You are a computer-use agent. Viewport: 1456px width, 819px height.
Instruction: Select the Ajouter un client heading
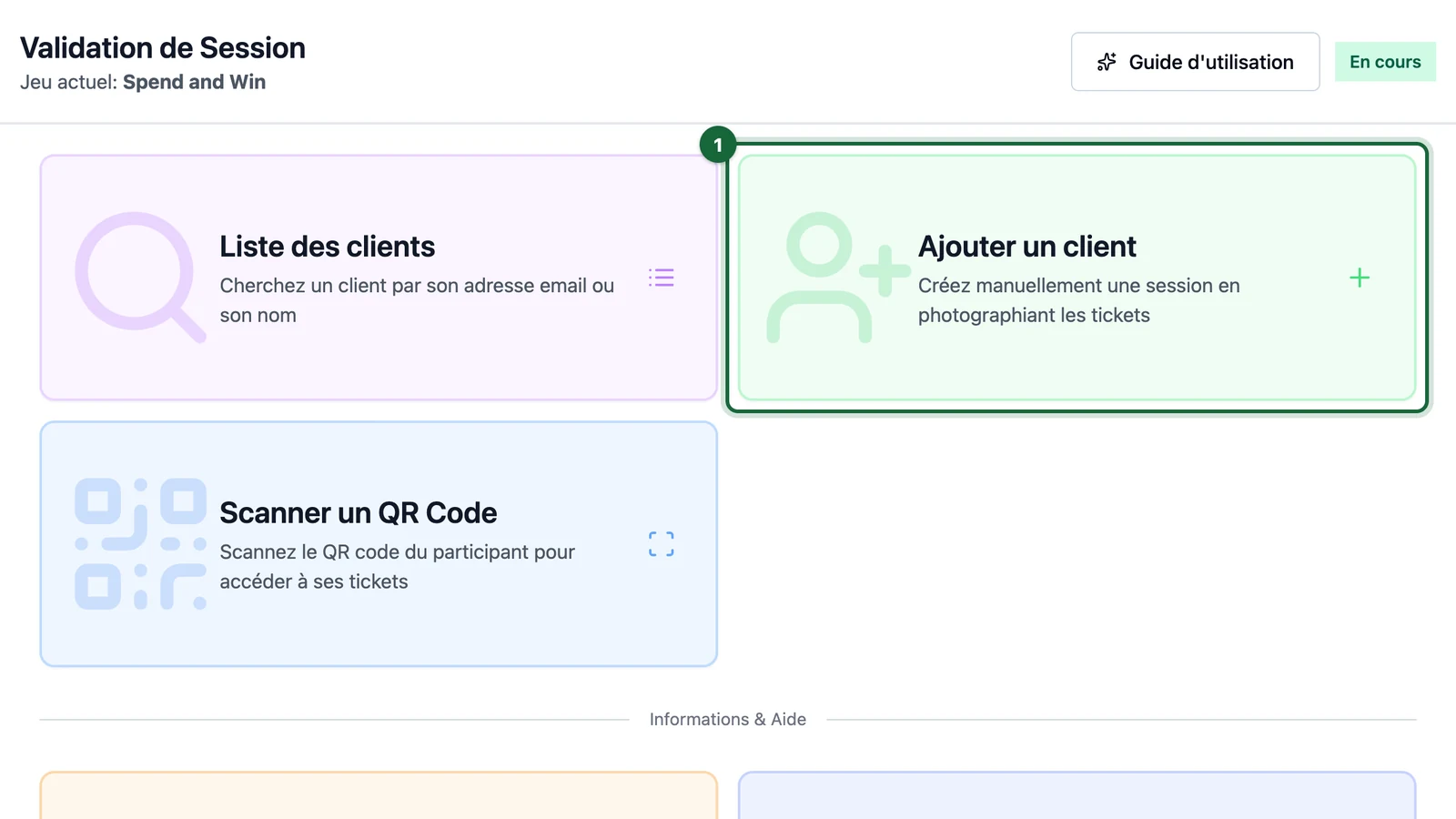tap(1027, 247)
